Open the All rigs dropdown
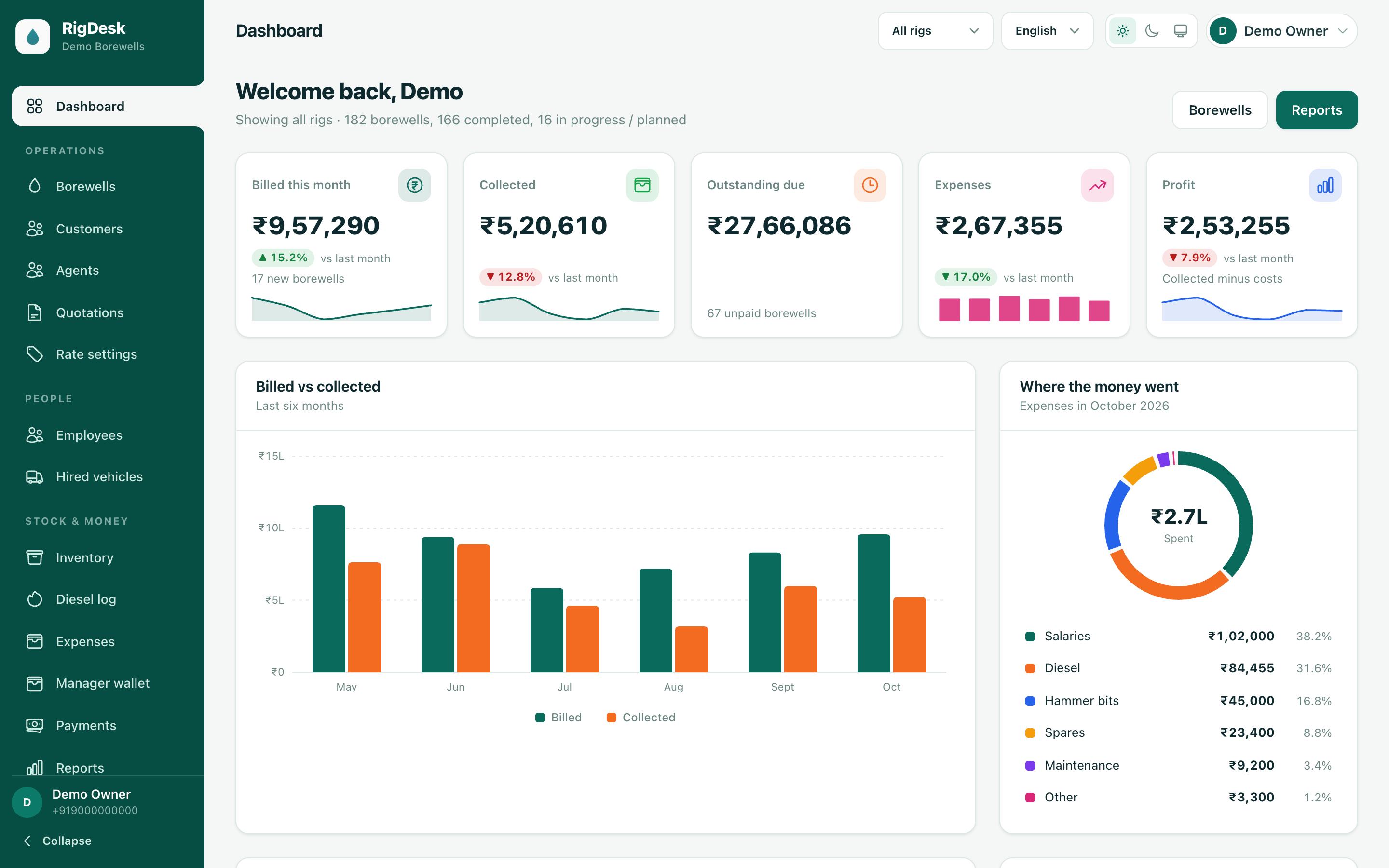The width and height of the screenshot is (1389, 868). pyautogui.click(x=935, y=31)
